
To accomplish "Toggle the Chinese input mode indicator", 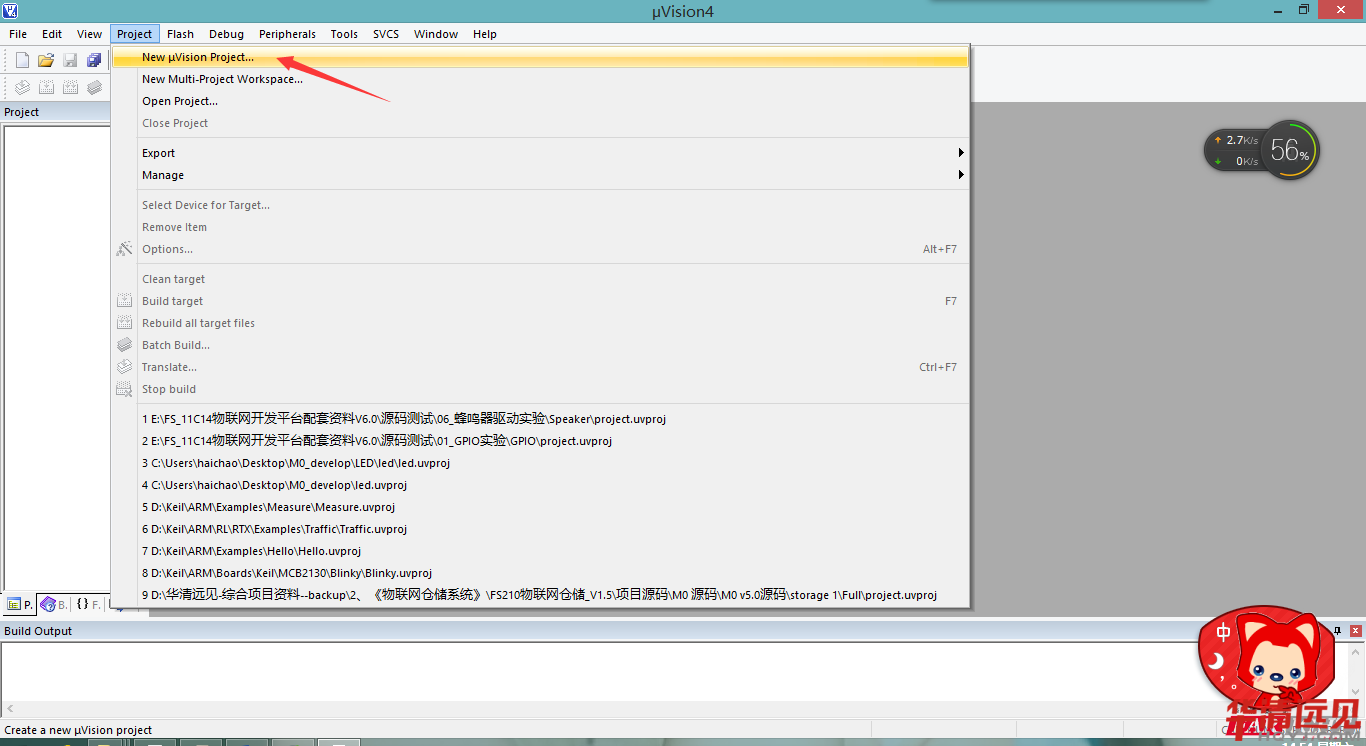I will pyautogui.click(x=1223, y=634).
